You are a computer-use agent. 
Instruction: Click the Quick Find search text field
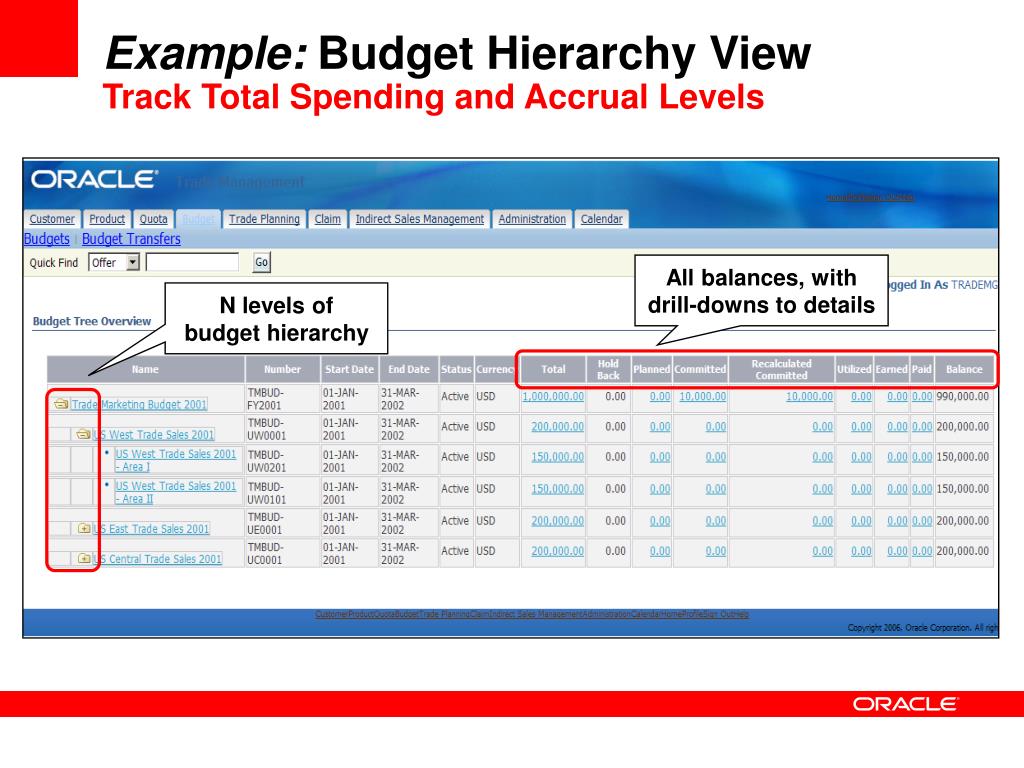point(192,263)
